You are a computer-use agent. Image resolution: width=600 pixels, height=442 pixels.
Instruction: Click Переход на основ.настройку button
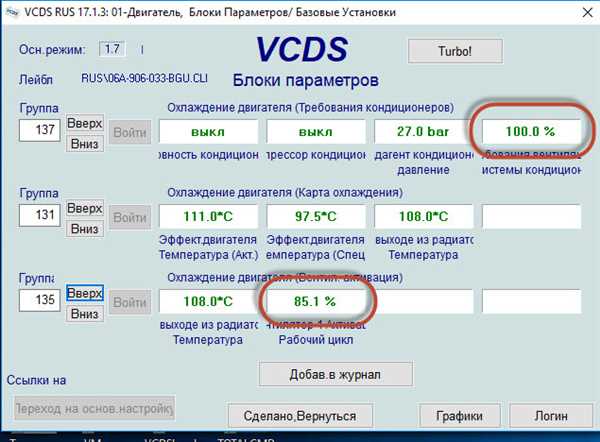pyautogui.click(x=95, y=408)
